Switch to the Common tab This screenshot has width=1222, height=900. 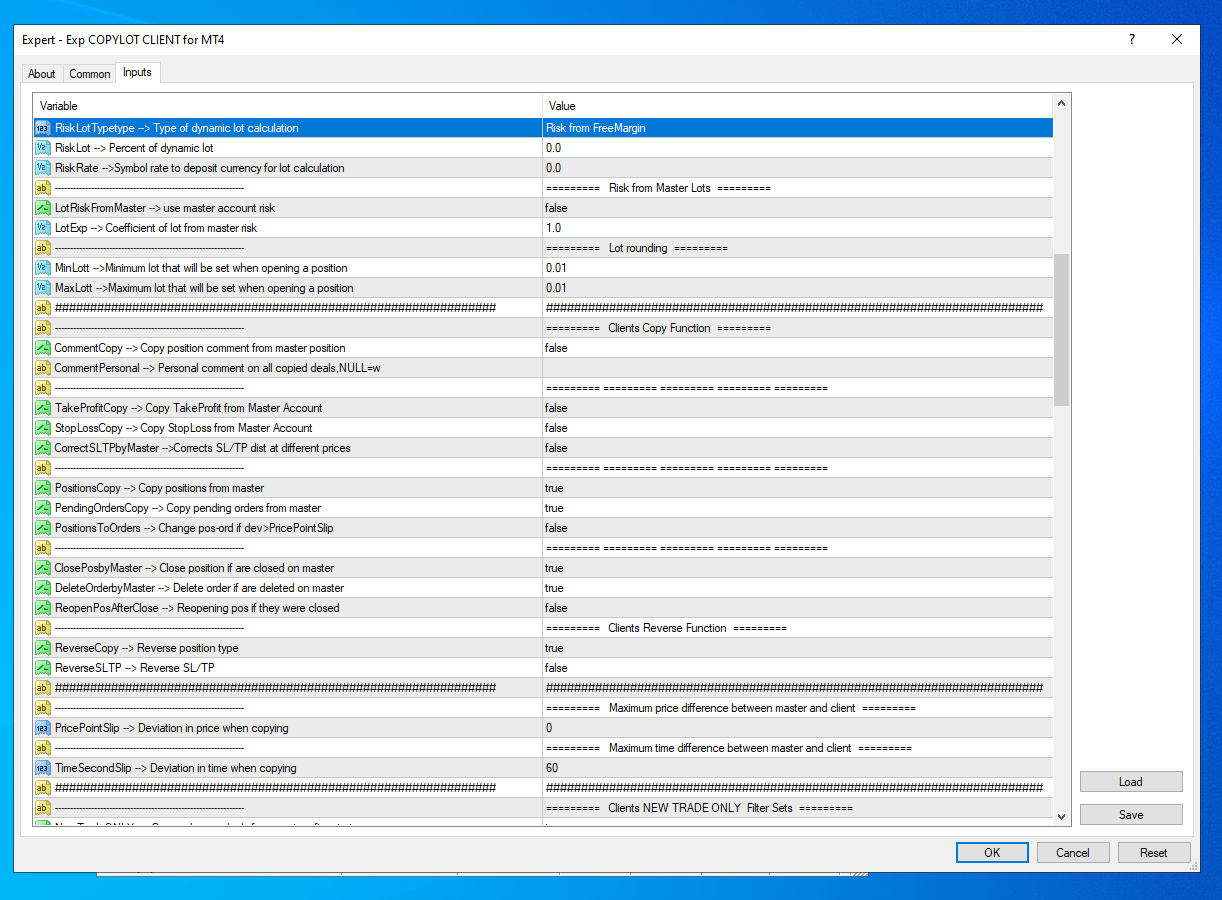[90, 74]
